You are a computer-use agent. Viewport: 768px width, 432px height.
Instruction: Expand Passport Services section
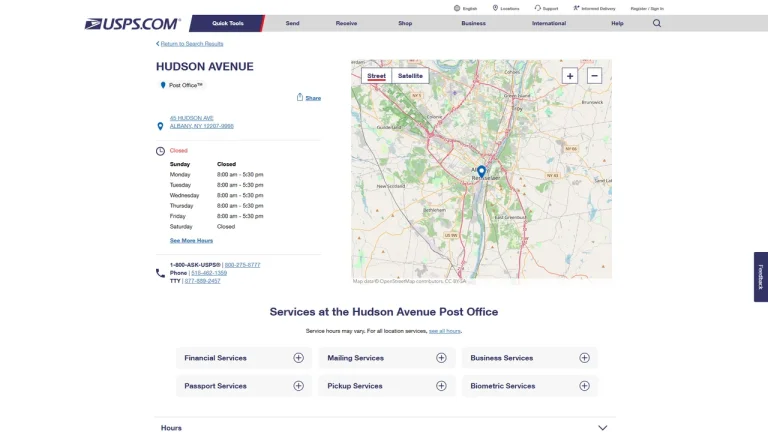tap(244, 386)
